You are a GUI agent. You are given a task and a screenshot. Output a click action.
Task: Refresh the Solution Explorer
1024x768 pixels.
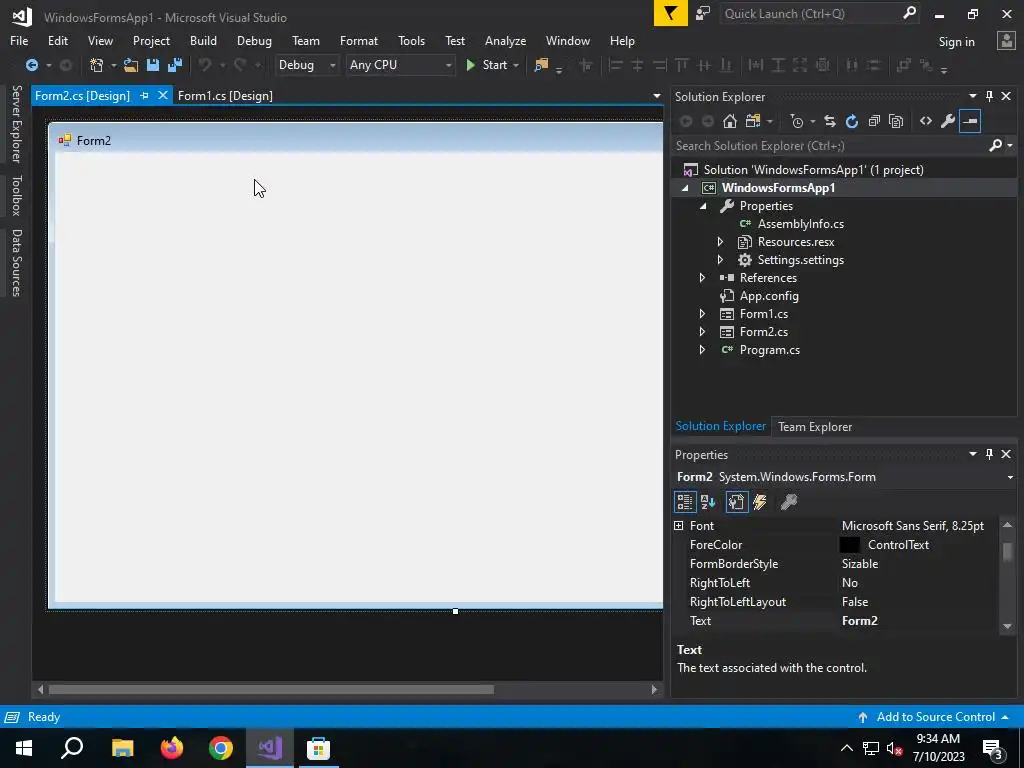click(x=852, y=121)
